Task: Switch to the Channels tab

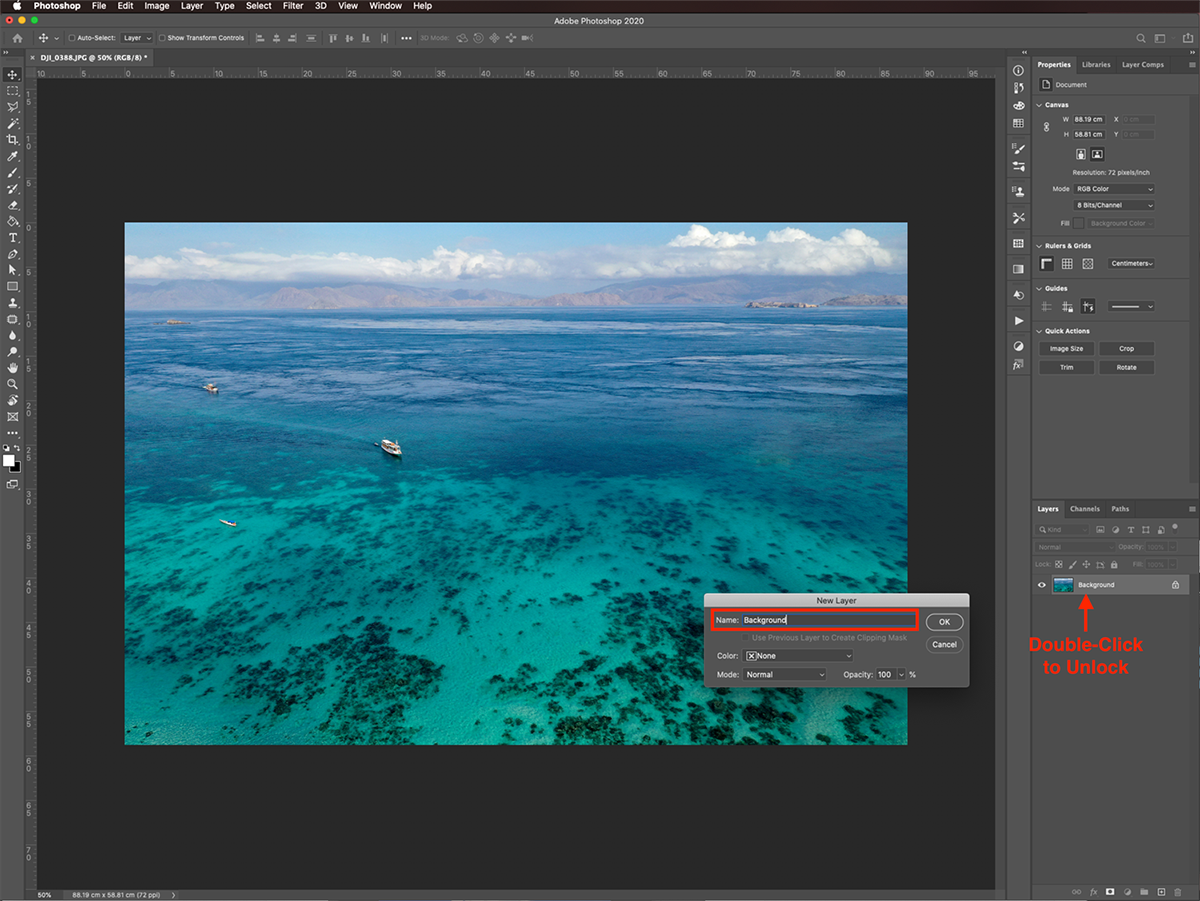Action: 1084,509
